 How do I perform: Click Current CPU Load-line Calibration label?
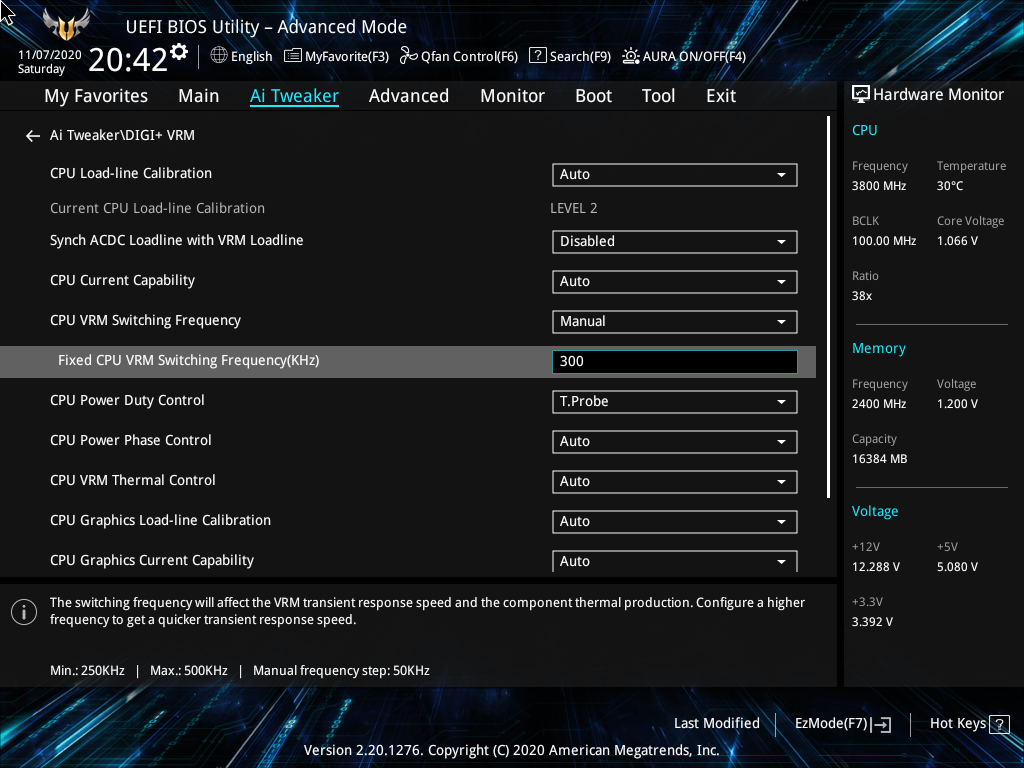coord(157,208)
